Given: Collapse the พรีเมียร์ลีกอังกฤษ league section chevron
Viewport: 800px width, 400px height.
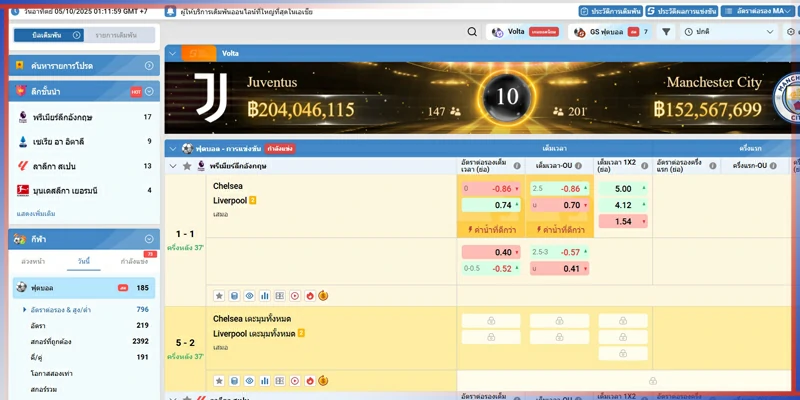Looking at the screenshot, I should [x=172, y=166].
